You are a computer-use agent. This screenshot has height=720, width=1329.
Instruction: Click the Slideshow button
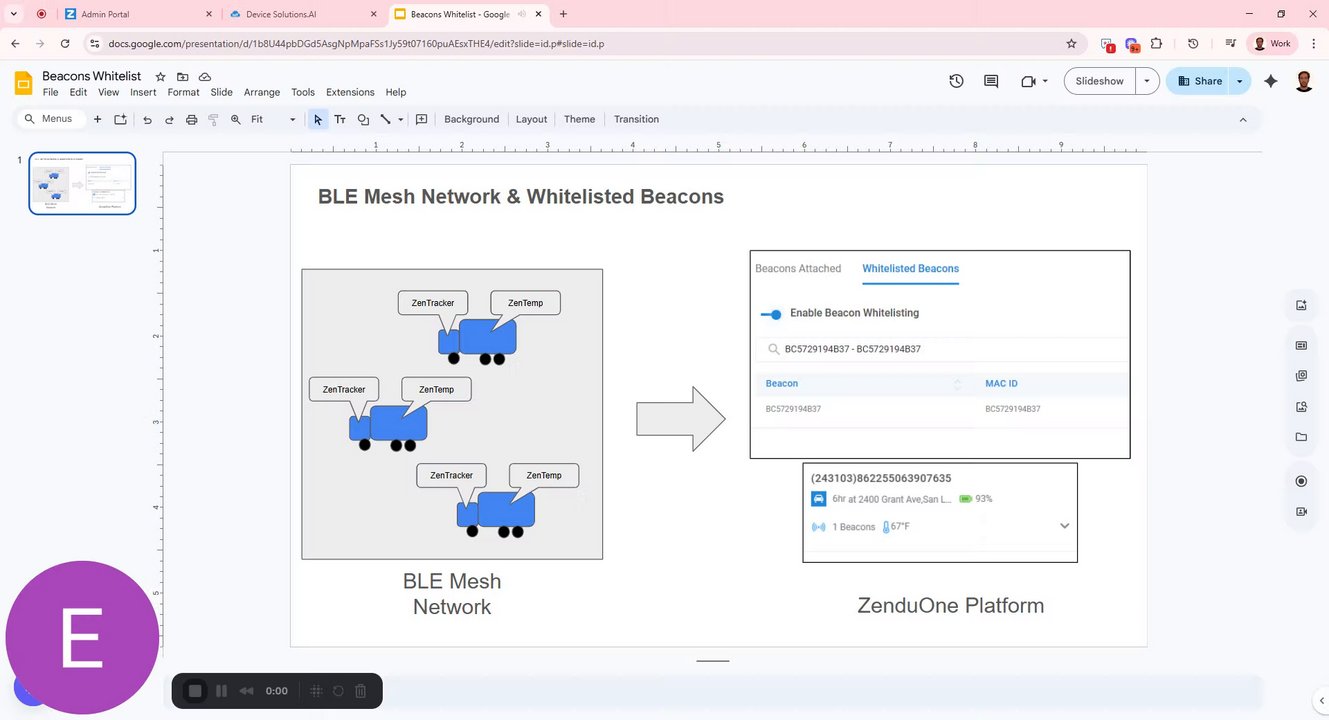tap(1100, 81)
